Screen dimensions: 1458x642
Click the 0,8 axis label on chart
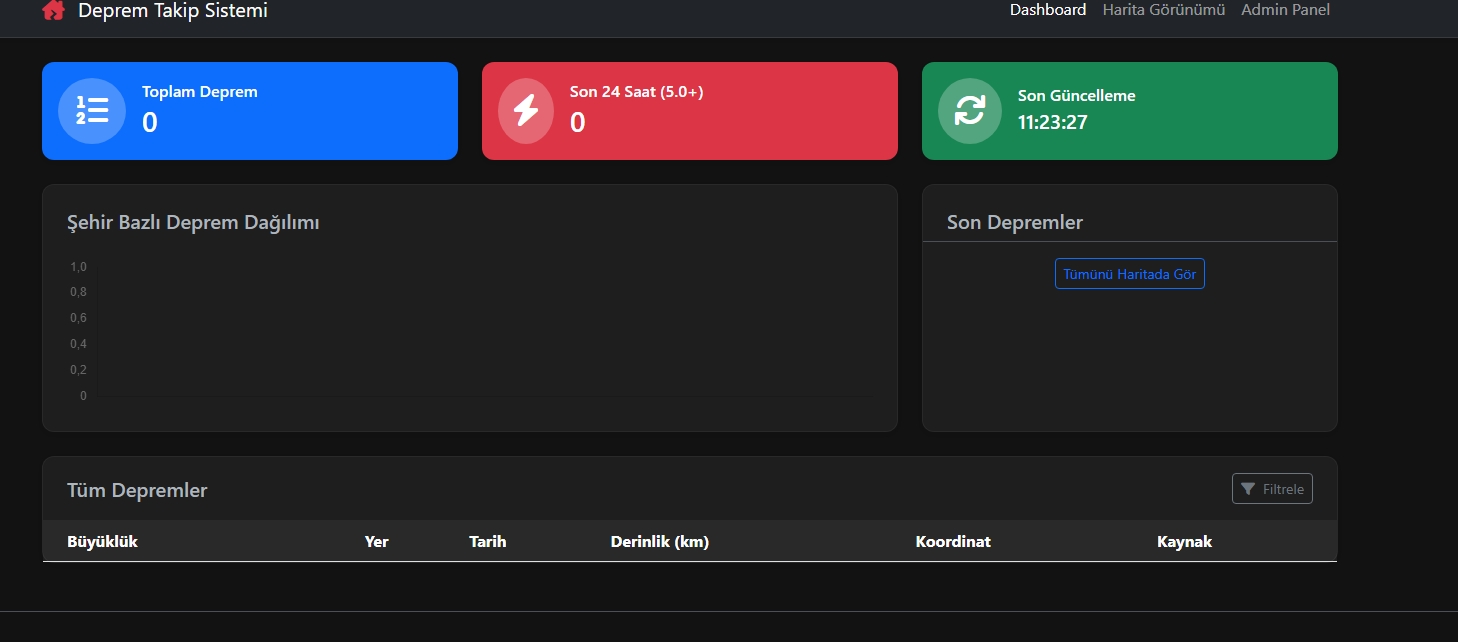[79, 292]
